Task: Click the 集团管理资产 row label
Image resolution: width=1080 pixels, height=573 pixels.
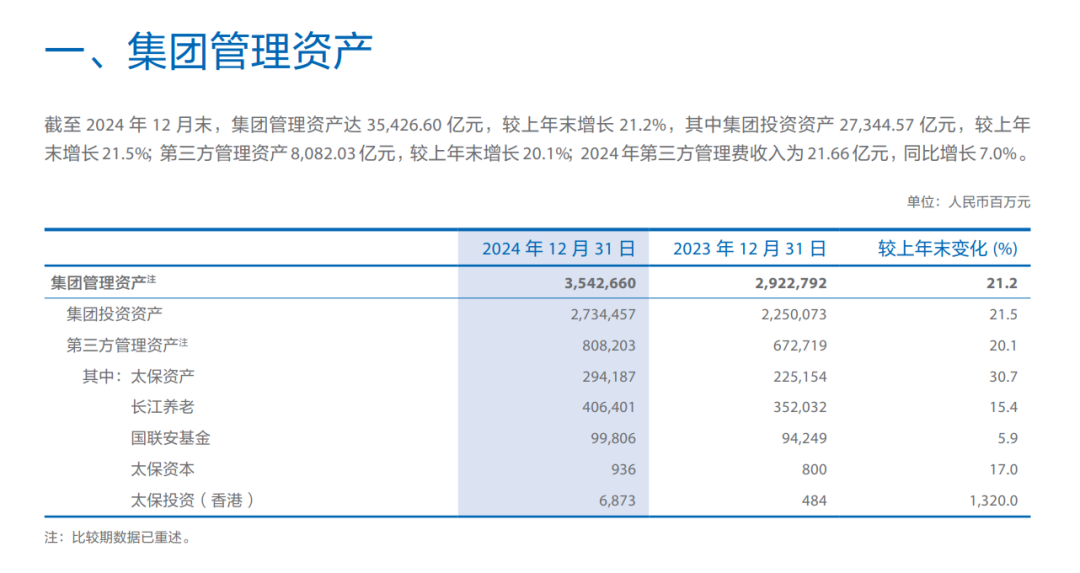Action: coord(103,282)
